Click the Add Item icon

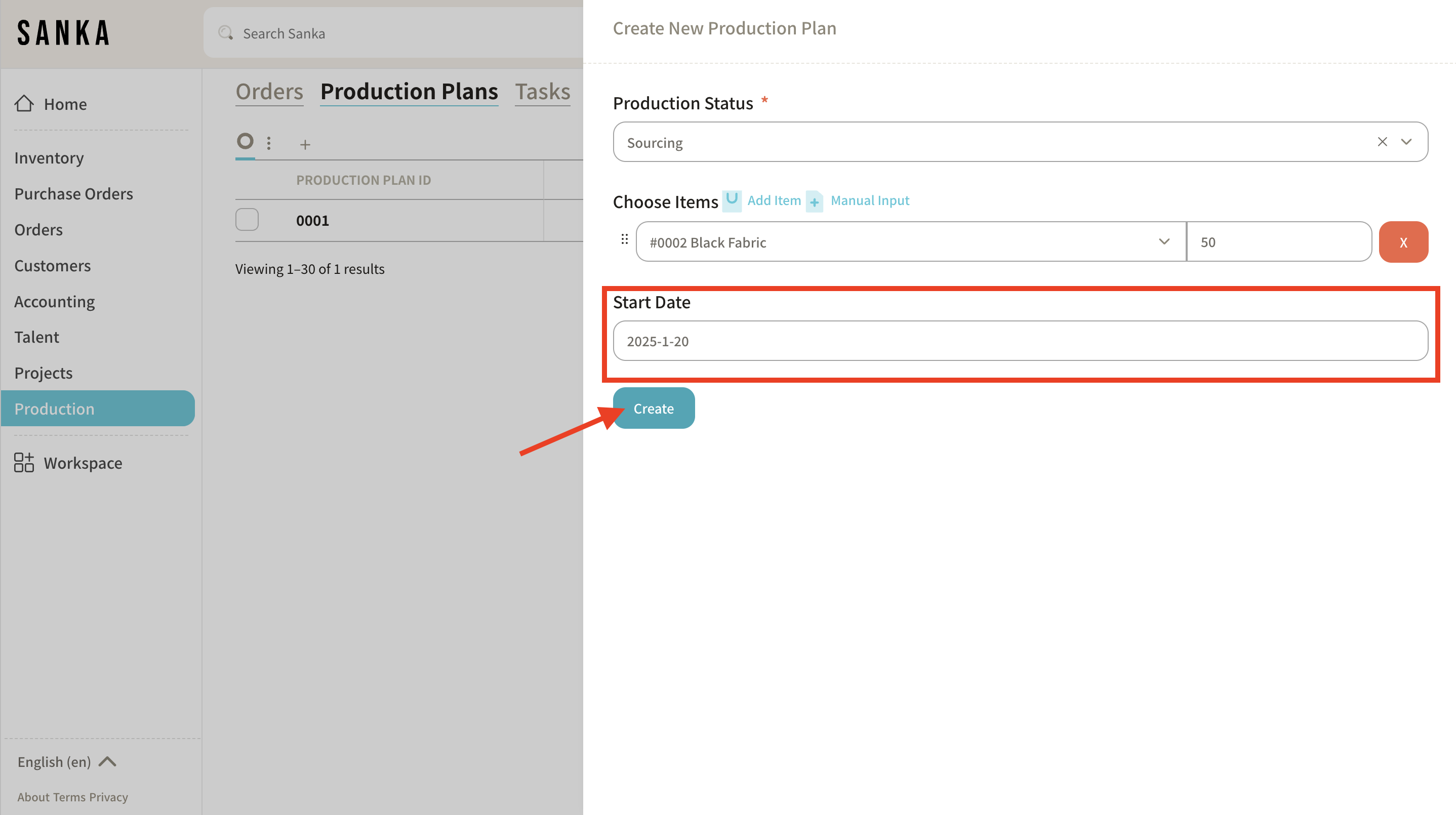coord(732,200)
